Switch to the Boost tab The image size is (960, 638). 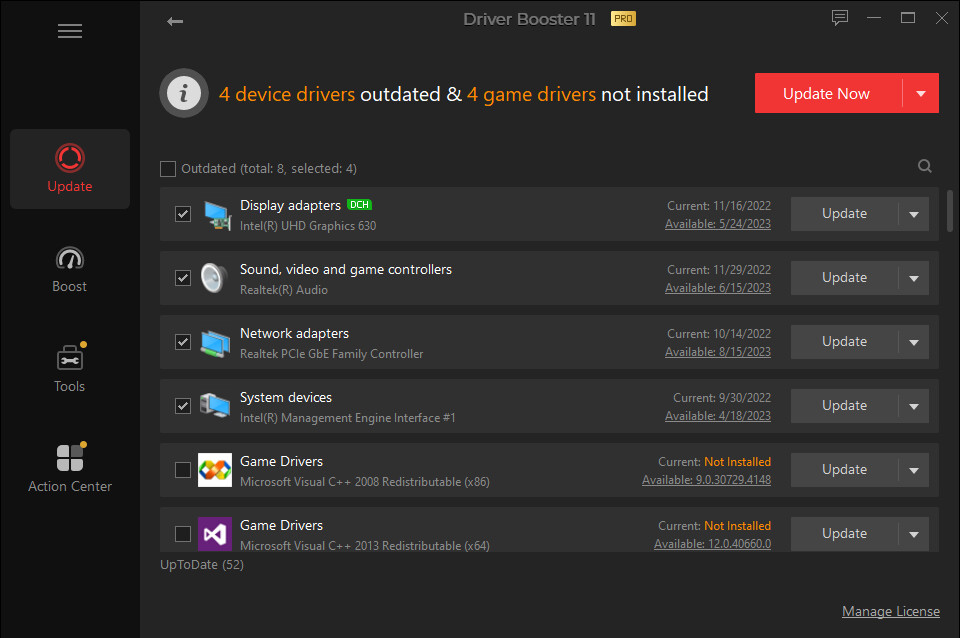click(x=70, y=269)
